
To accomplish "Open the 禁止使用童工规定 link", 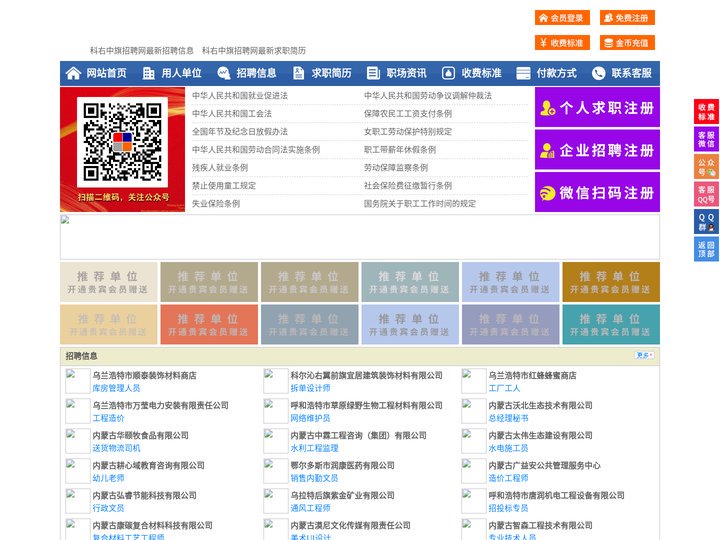I will (224, 186).
